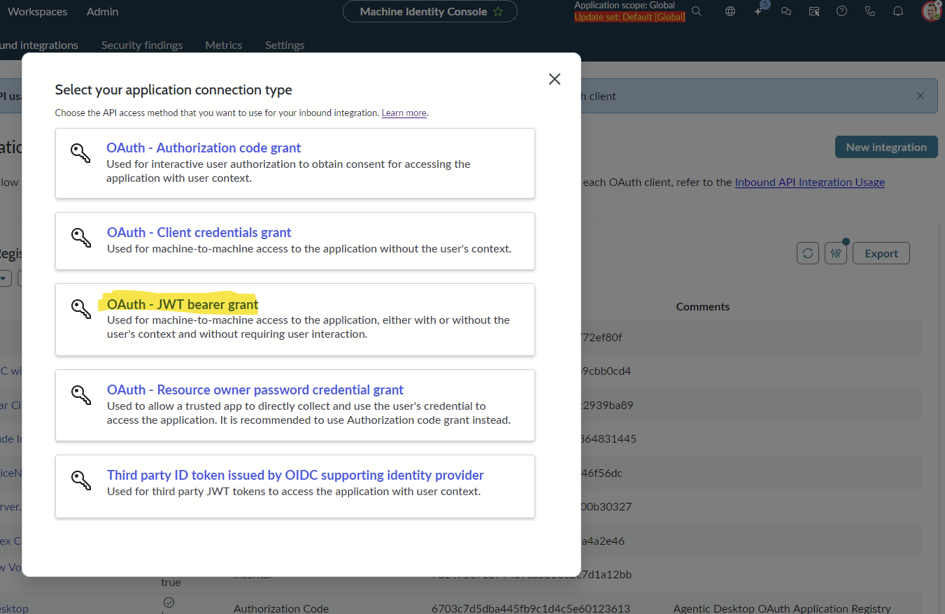Click key icon on Authorization code grant card

[x=80, y=152]
